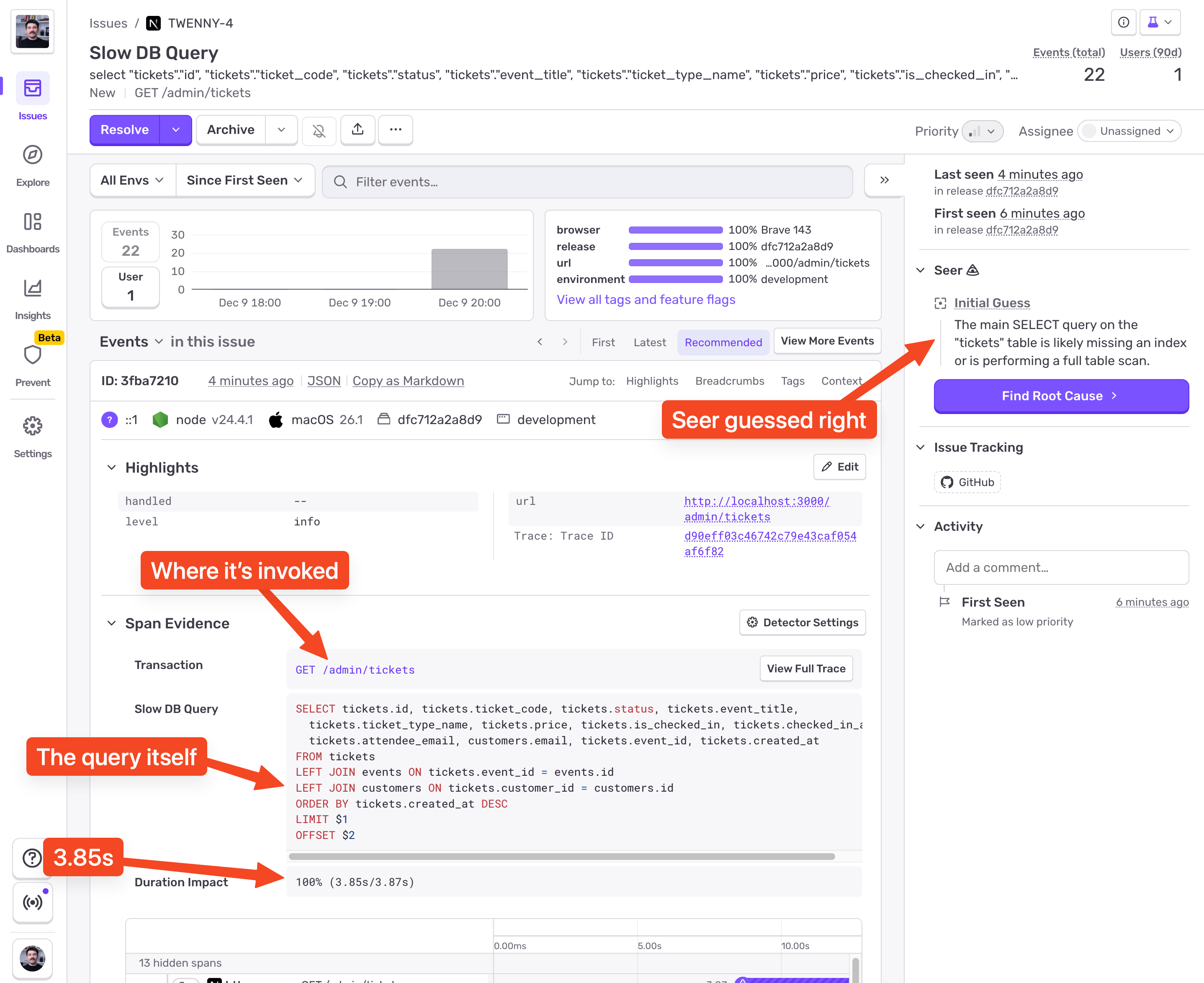Click the ellipsis for more issue actions
Screen dimensions: 1204x983
pos(395,130)
